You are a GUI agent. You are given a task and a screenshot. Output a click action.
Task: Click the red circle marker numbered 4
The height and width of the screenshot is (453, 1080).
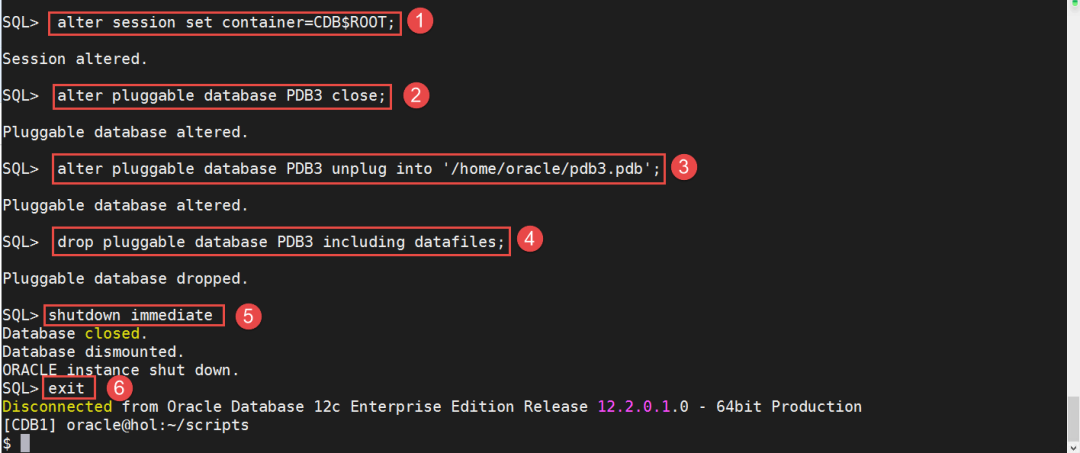[x=529, y=241]
